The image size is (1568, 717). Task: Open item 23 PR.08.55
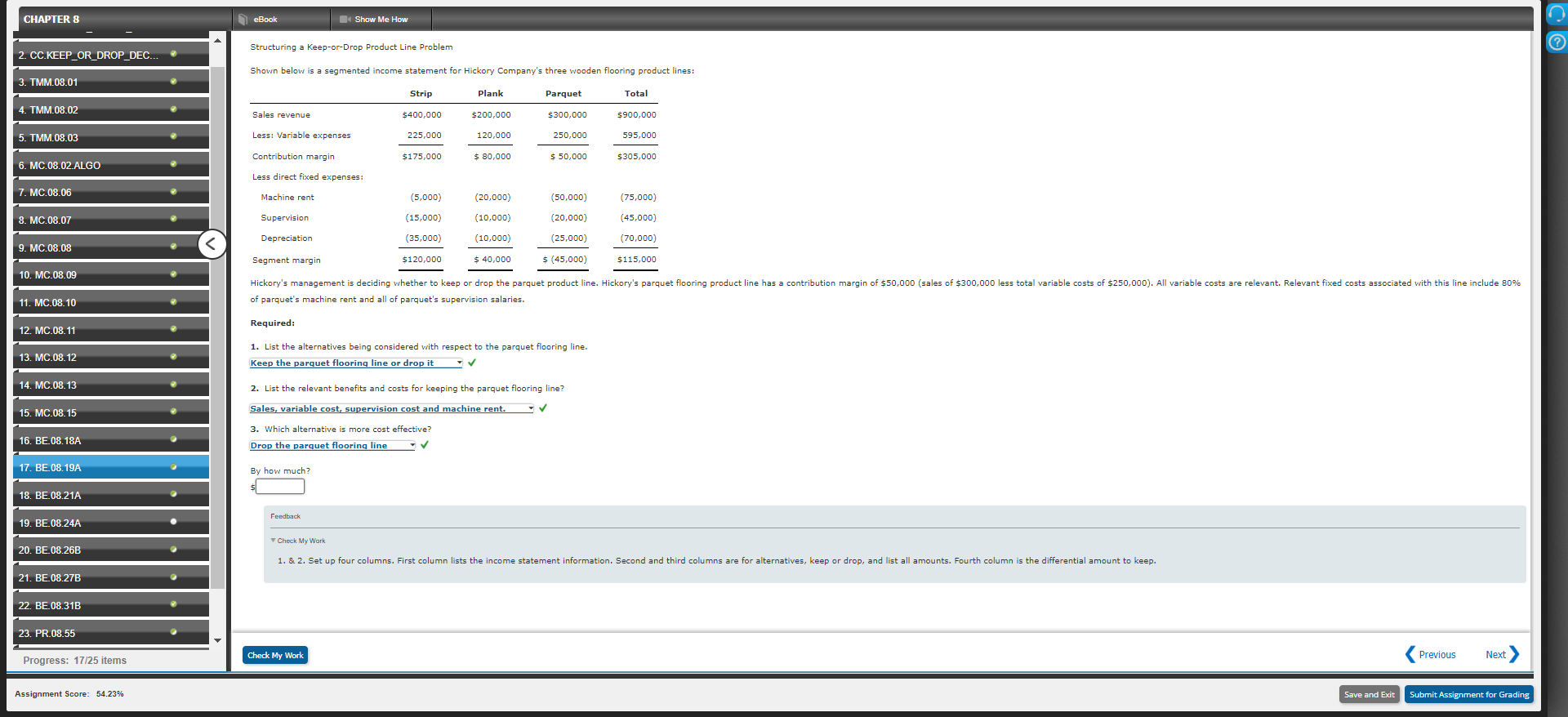pos(111,633)
